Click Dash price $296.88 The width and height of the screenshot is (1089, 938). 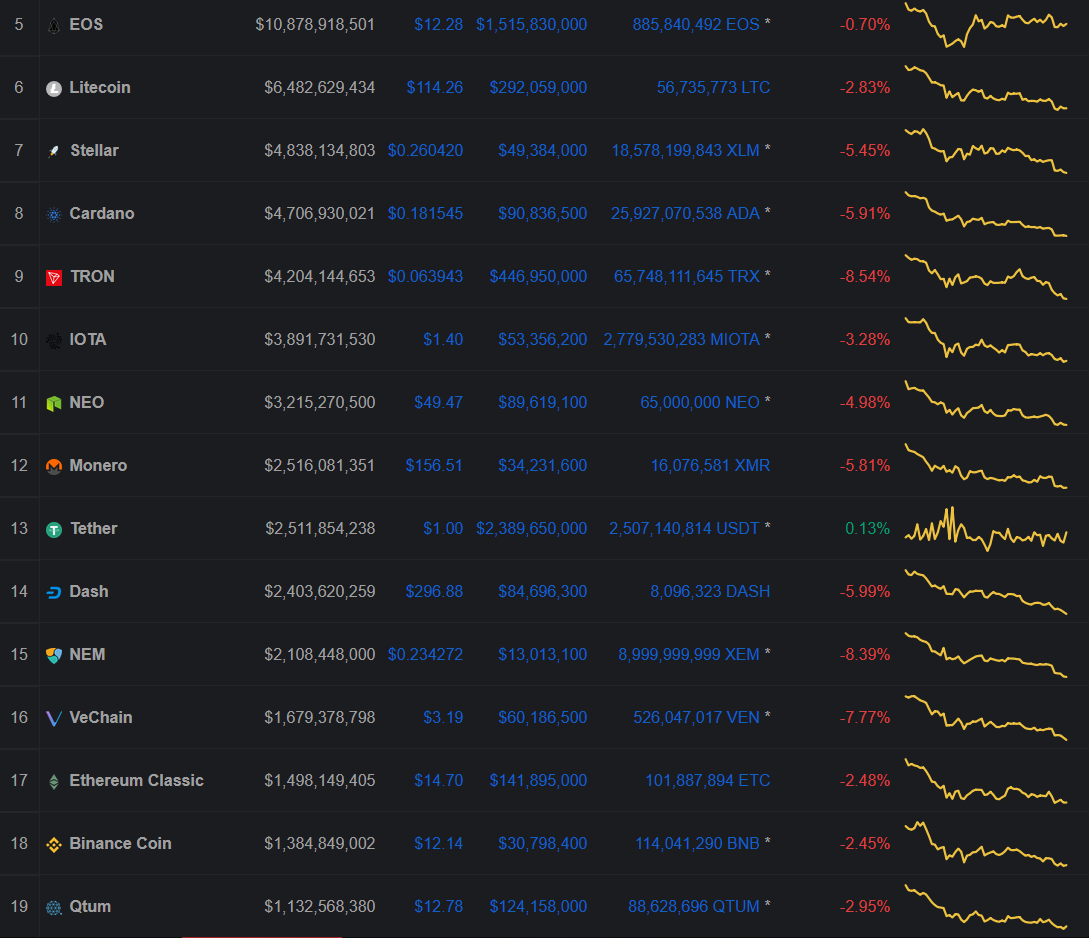[x=434, y=592]
